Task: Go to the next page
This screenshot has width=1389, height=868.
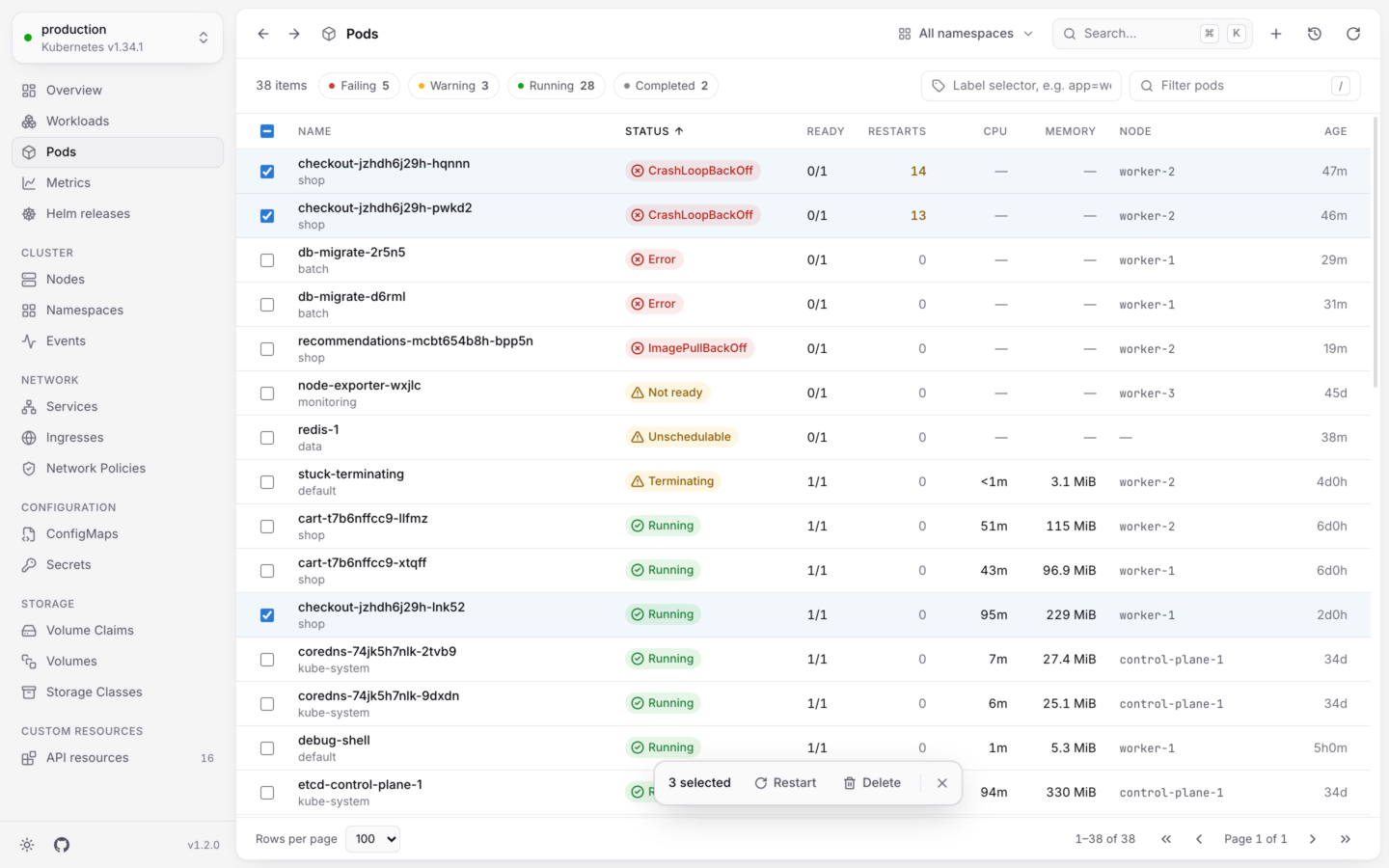Action: [1313, 839]
